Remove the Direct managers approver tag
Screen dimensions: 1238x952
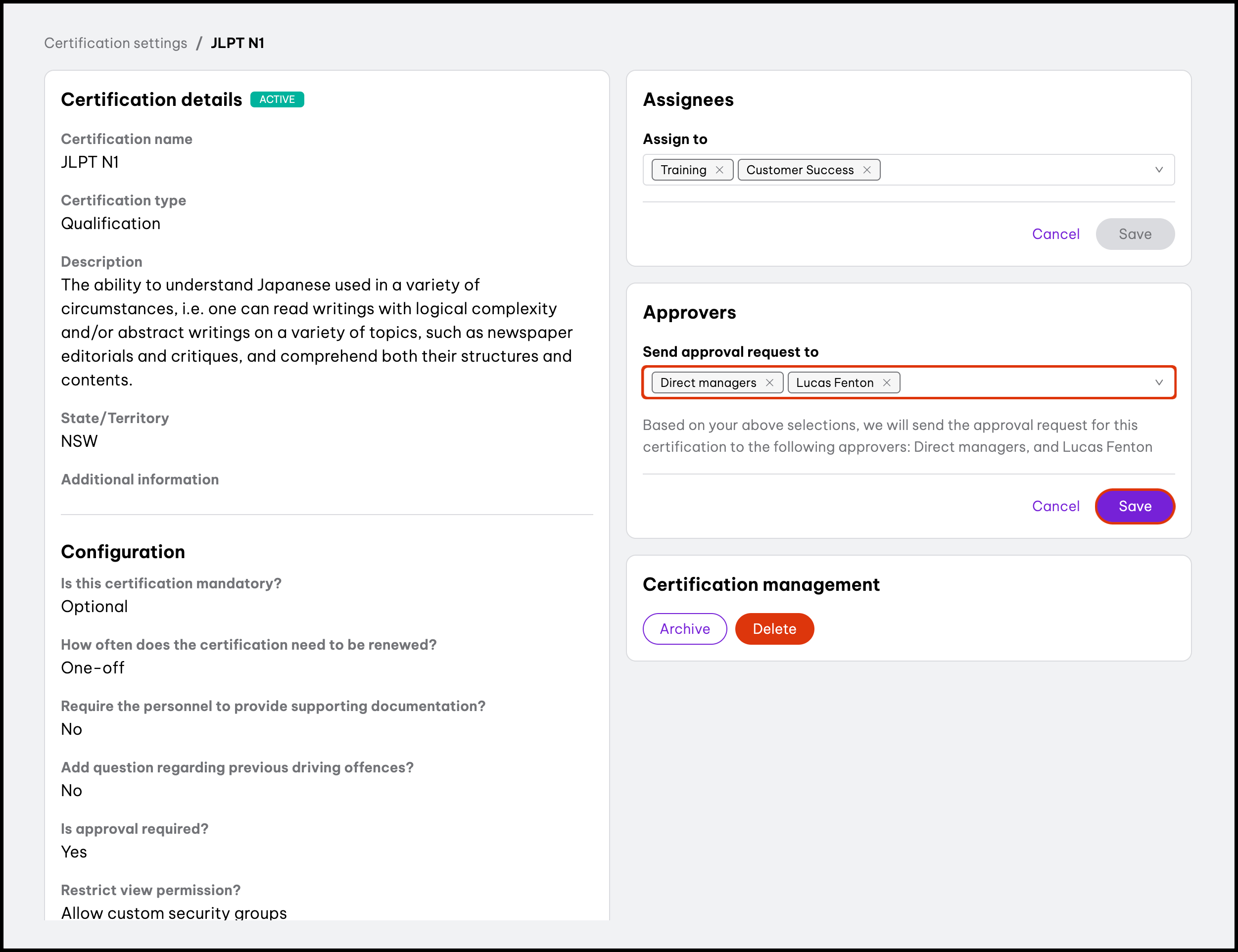pyautogui.click(x=769, y=382)
